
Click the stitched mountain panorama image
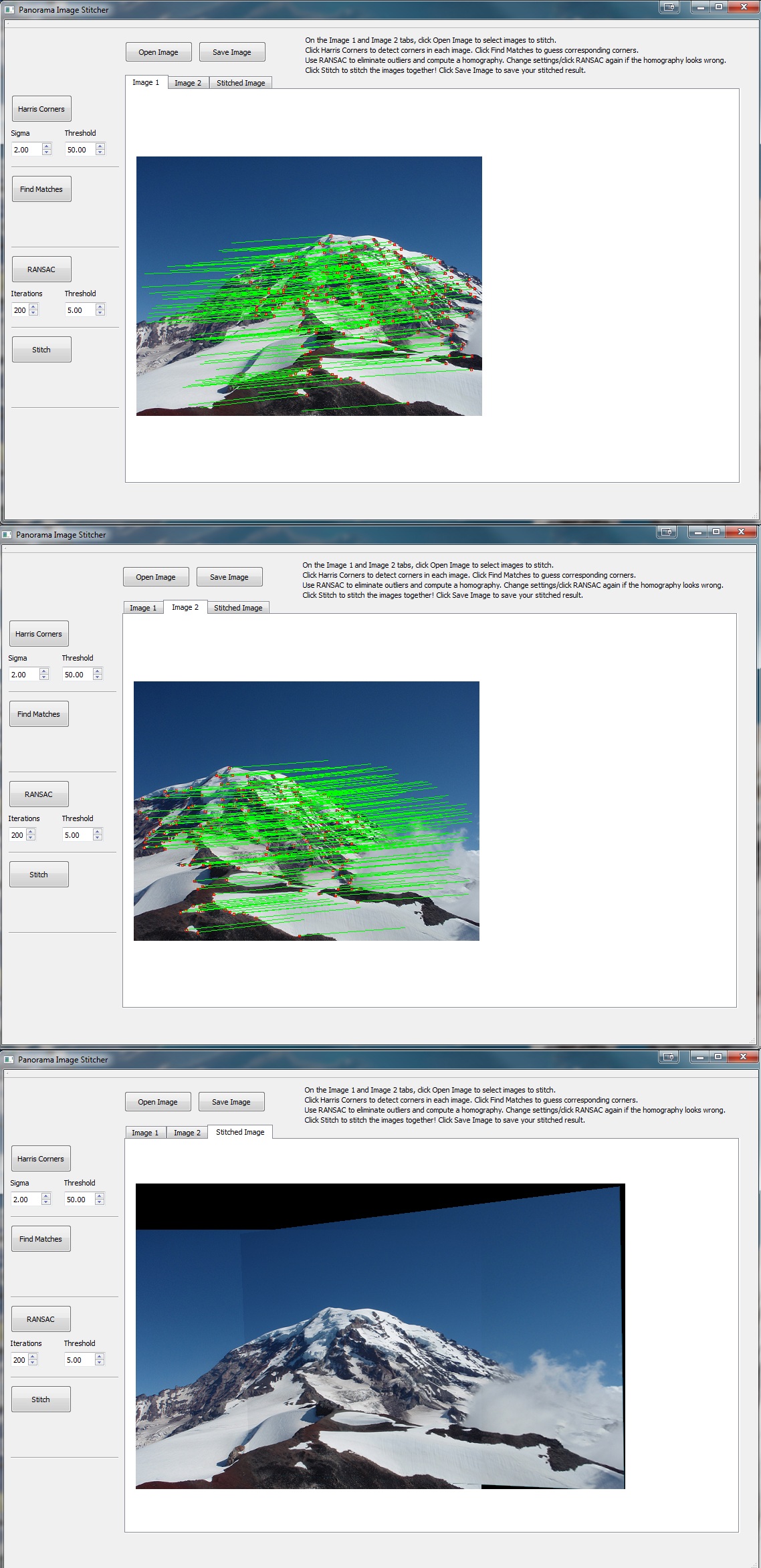click(380, 1336)
